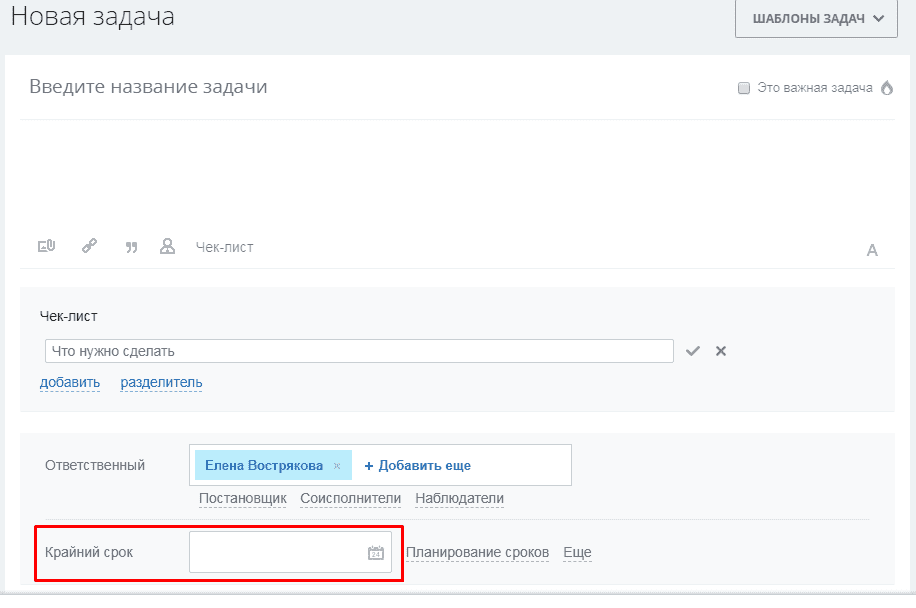Select the 'Наблюдатели' tab
Viewport: 916px width, 608px height.
459,498
